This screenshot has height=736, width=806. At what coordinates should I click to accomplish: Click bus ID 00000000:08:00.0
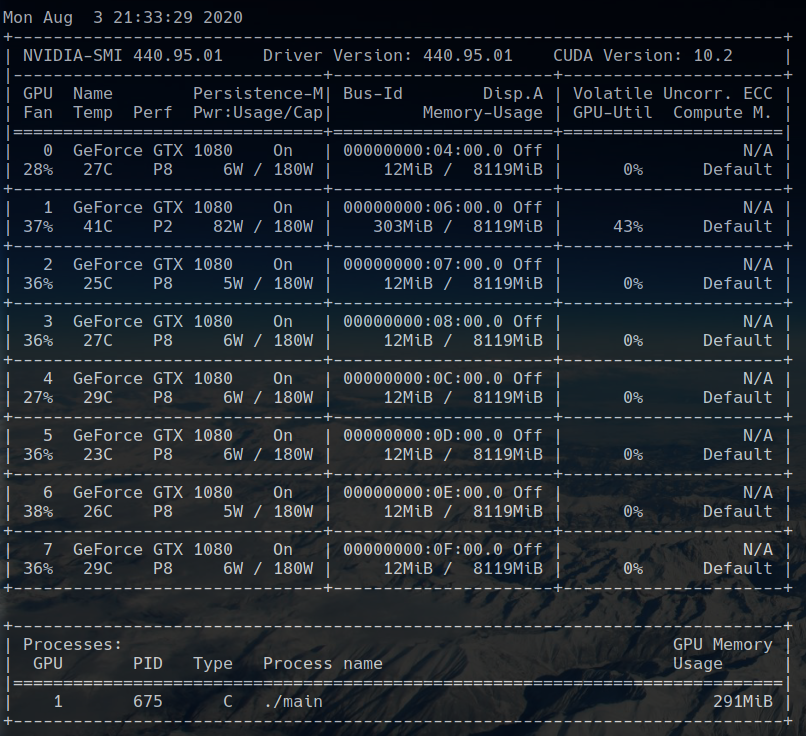point(423,322)
